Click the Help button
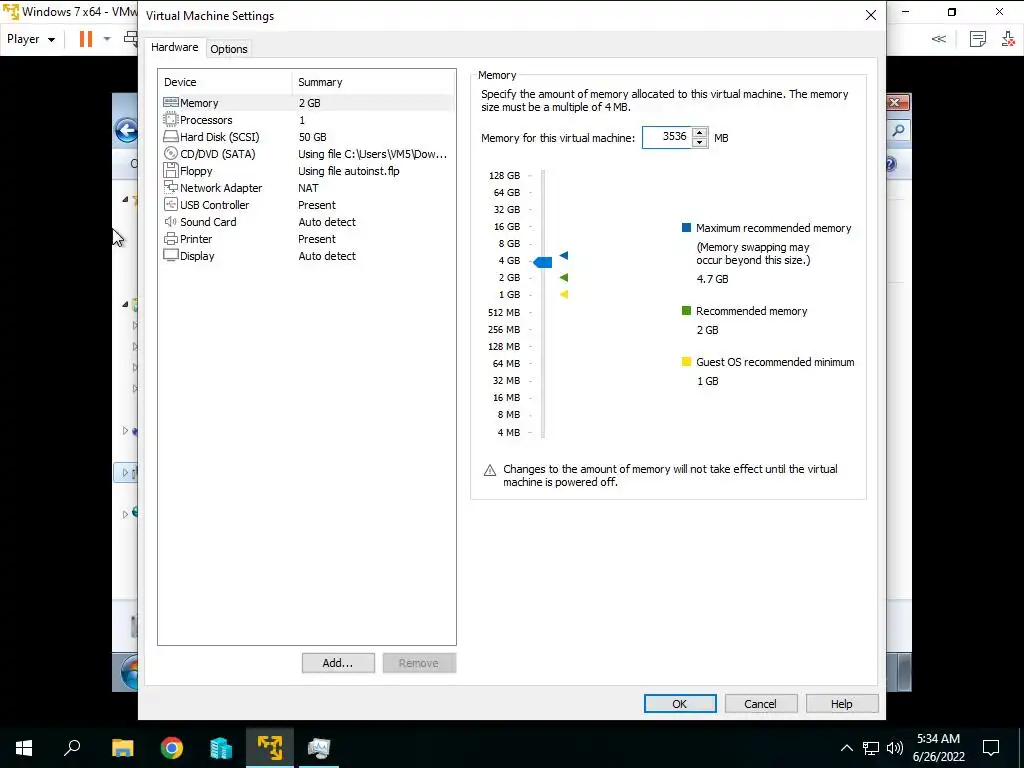Viewport: 1024px width, 768px height. pos(842,703)
